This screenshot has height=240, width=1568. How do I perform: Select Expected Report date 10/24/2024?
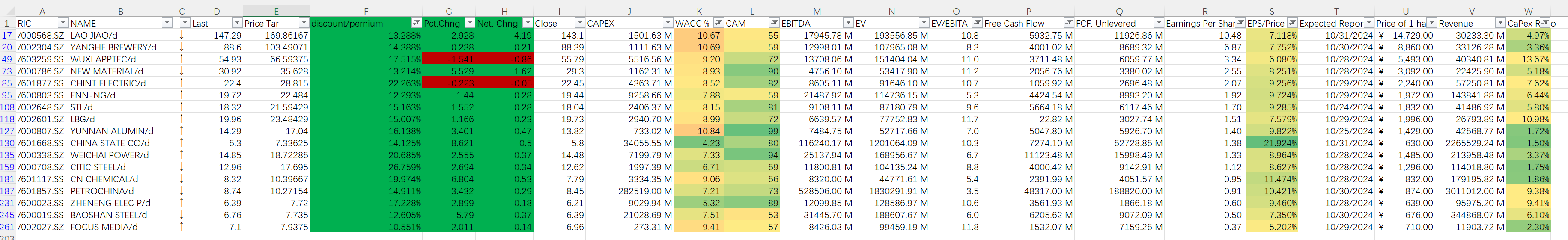[x=1336, y=107]
